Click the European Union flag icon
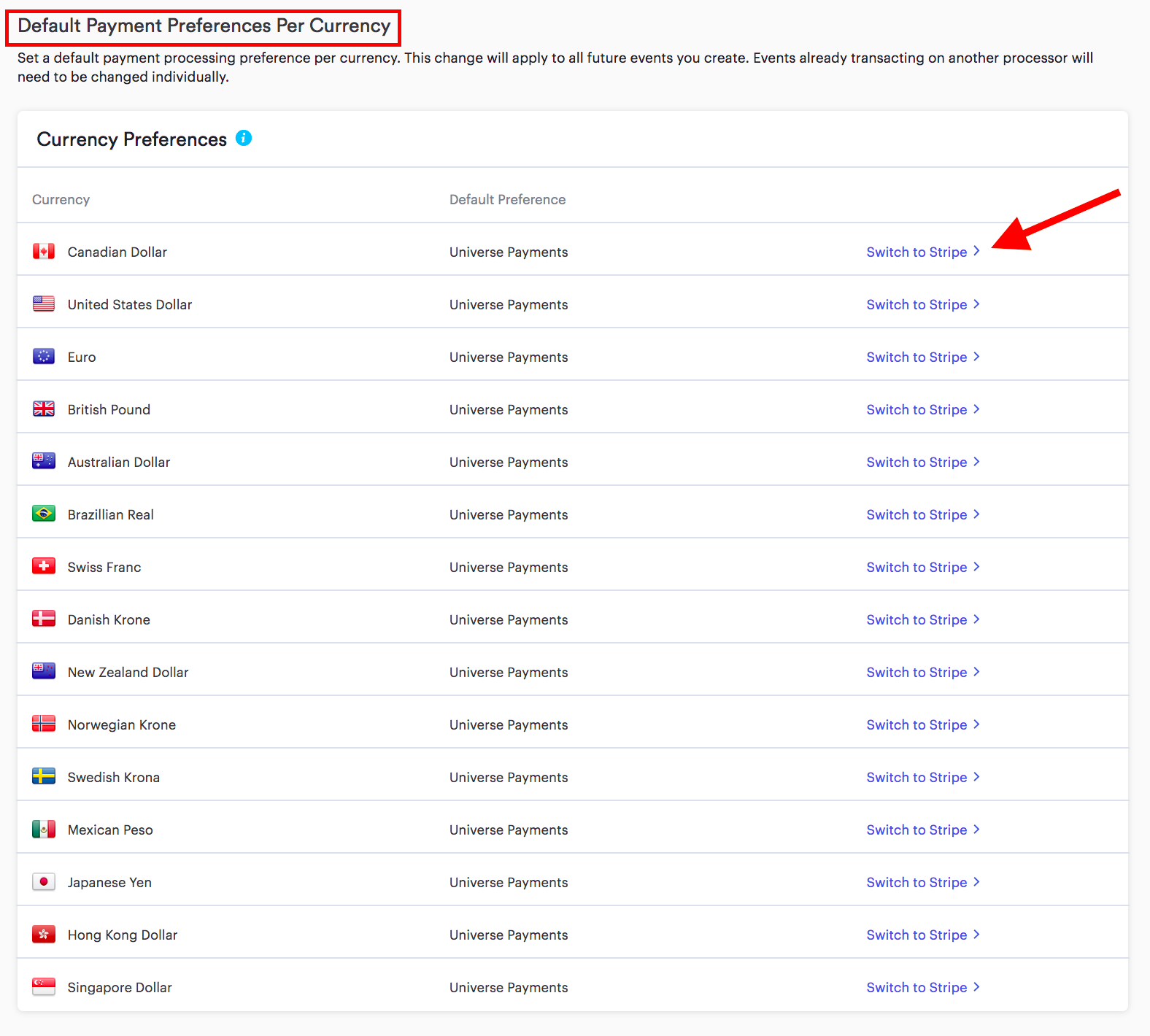1150x1036 pixels. 44,357
